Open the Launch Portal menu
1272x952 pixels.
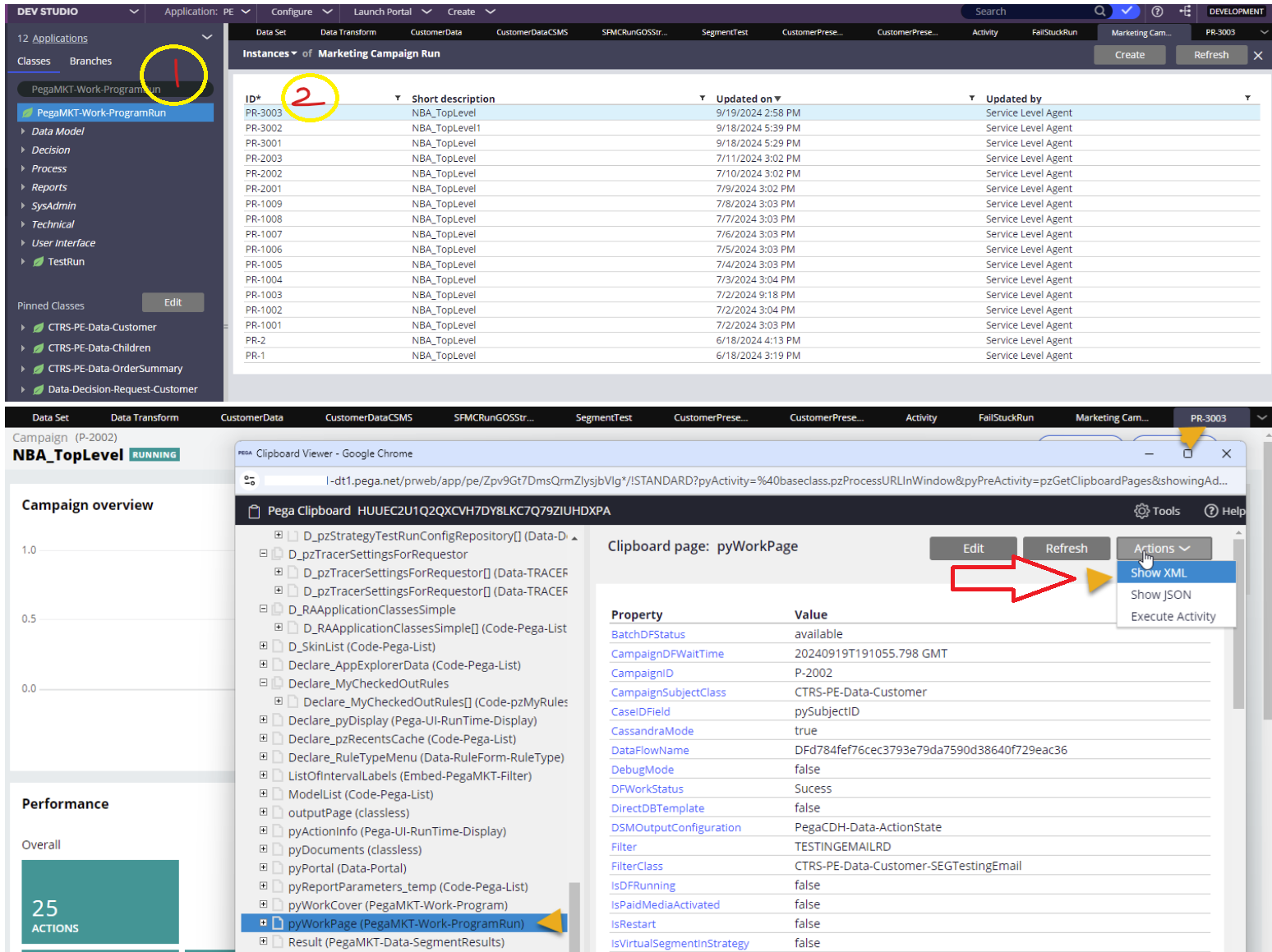pos(393,11)
